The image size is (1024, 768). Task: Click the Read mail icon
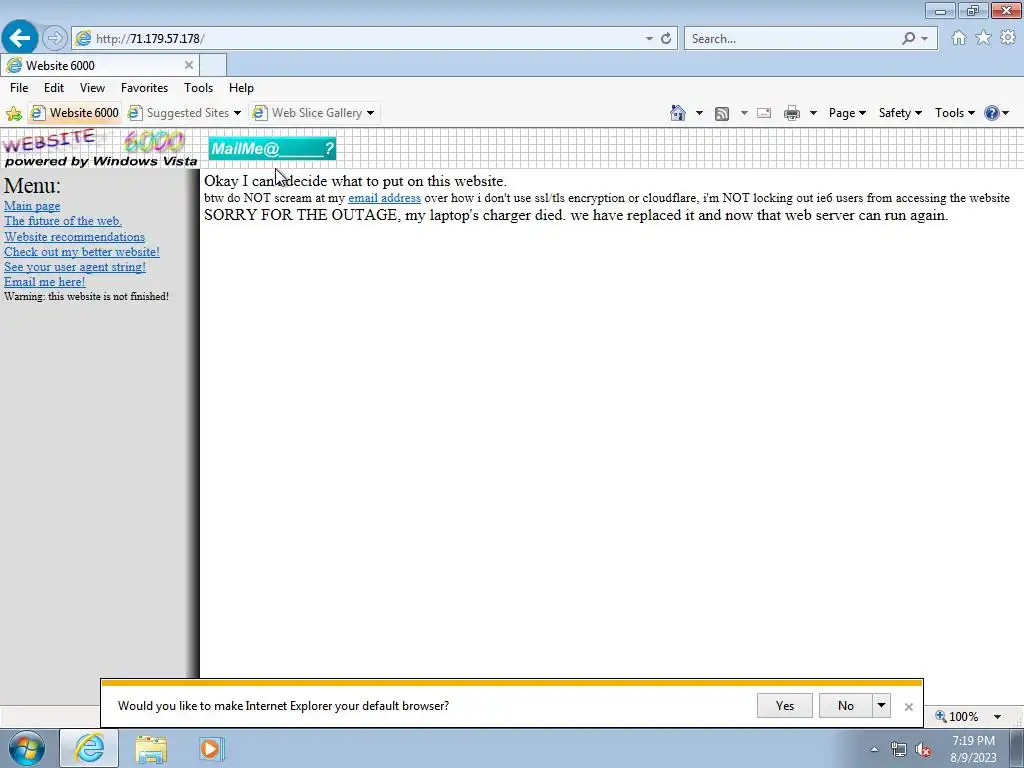[764, 113]
